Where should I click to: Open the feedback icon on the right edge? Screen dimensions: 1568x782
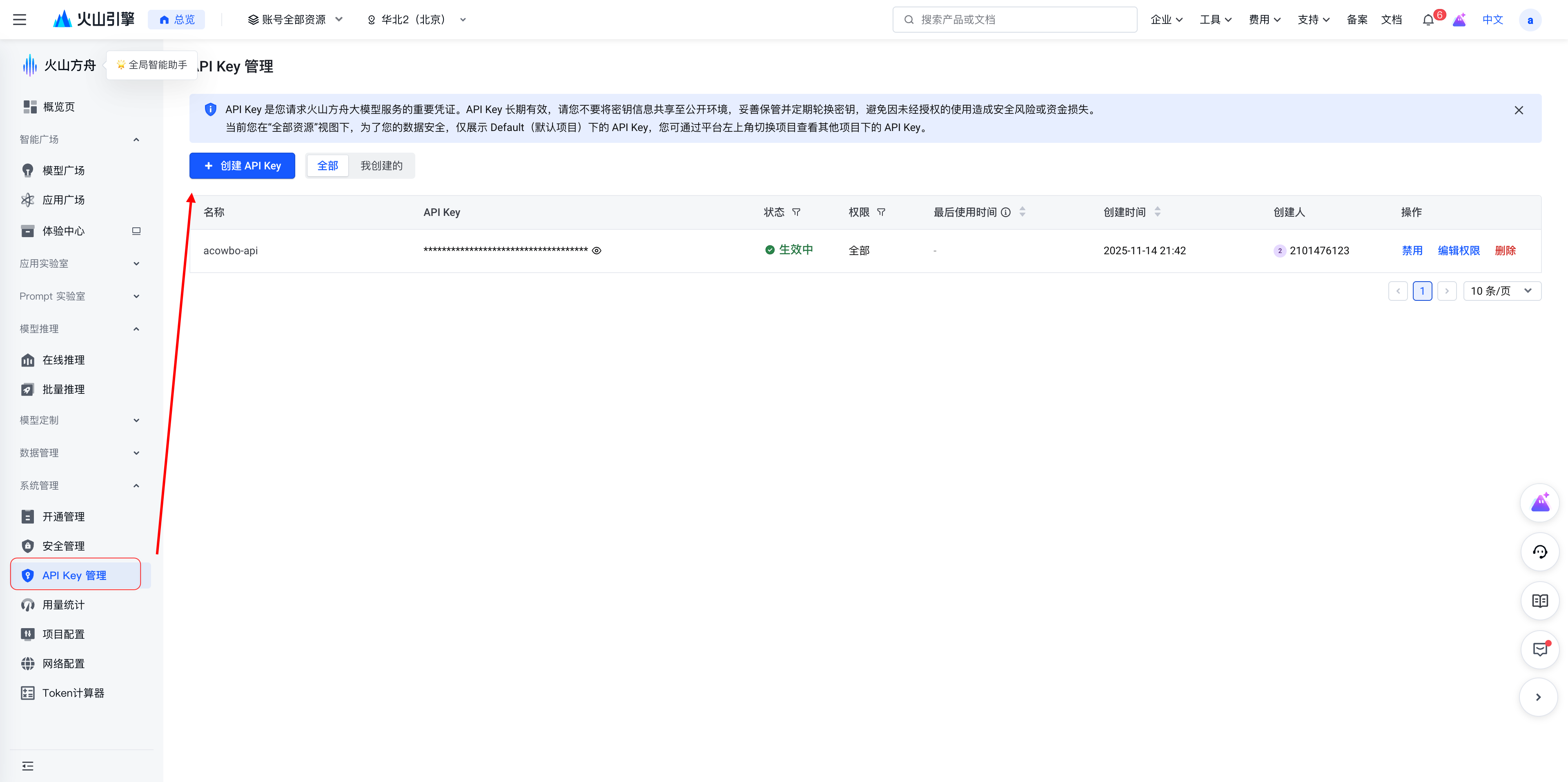coord(1540,649)
